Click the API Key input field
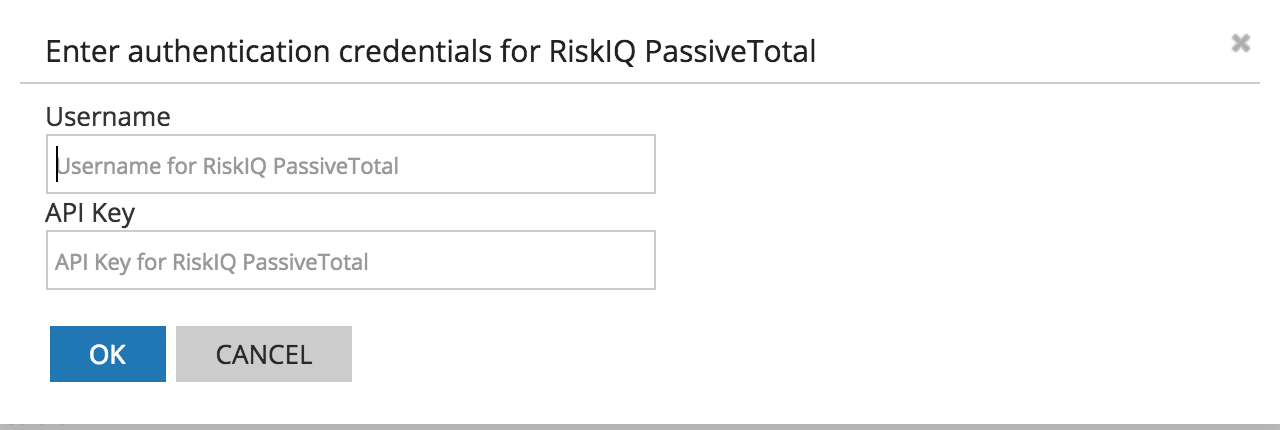Viewport: 1280px width, 430px height. coord(350,261)
